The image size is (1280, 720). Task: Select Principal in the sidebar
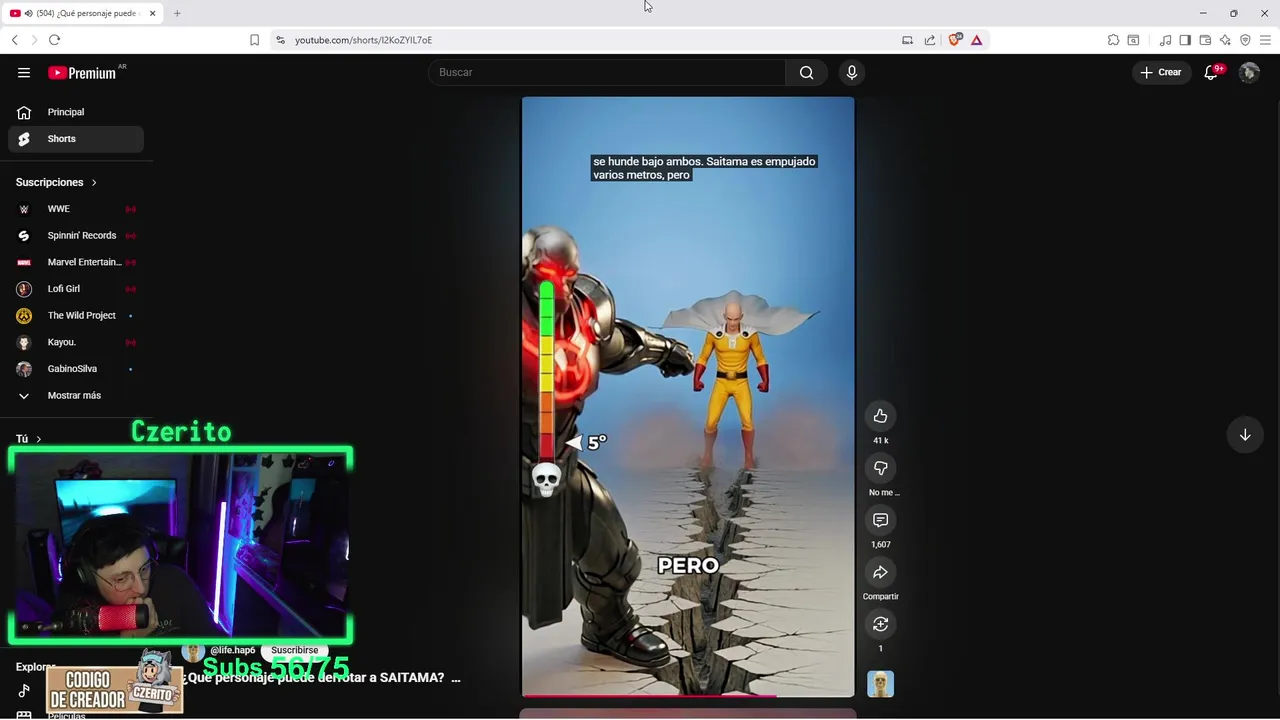click(76, 112)
